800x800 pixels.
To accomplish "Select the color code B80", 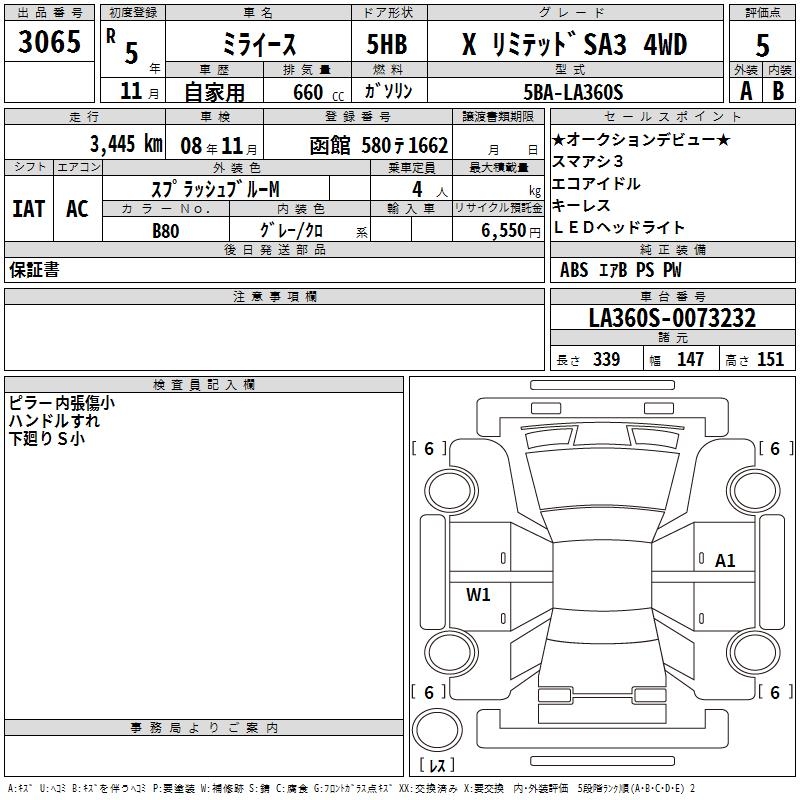I will point(166,230).
